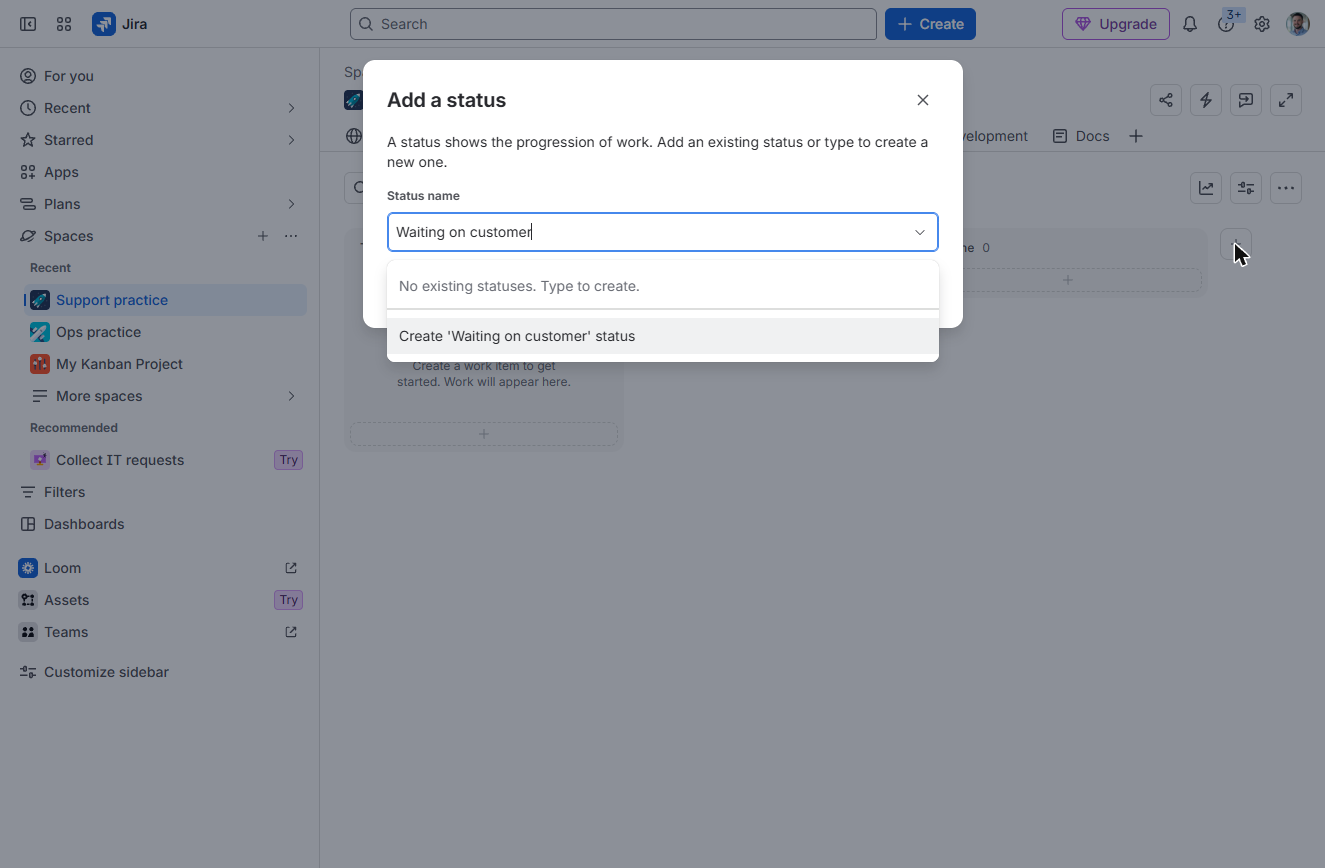Collapse the sidebar with the panel icon

point(28,24)
